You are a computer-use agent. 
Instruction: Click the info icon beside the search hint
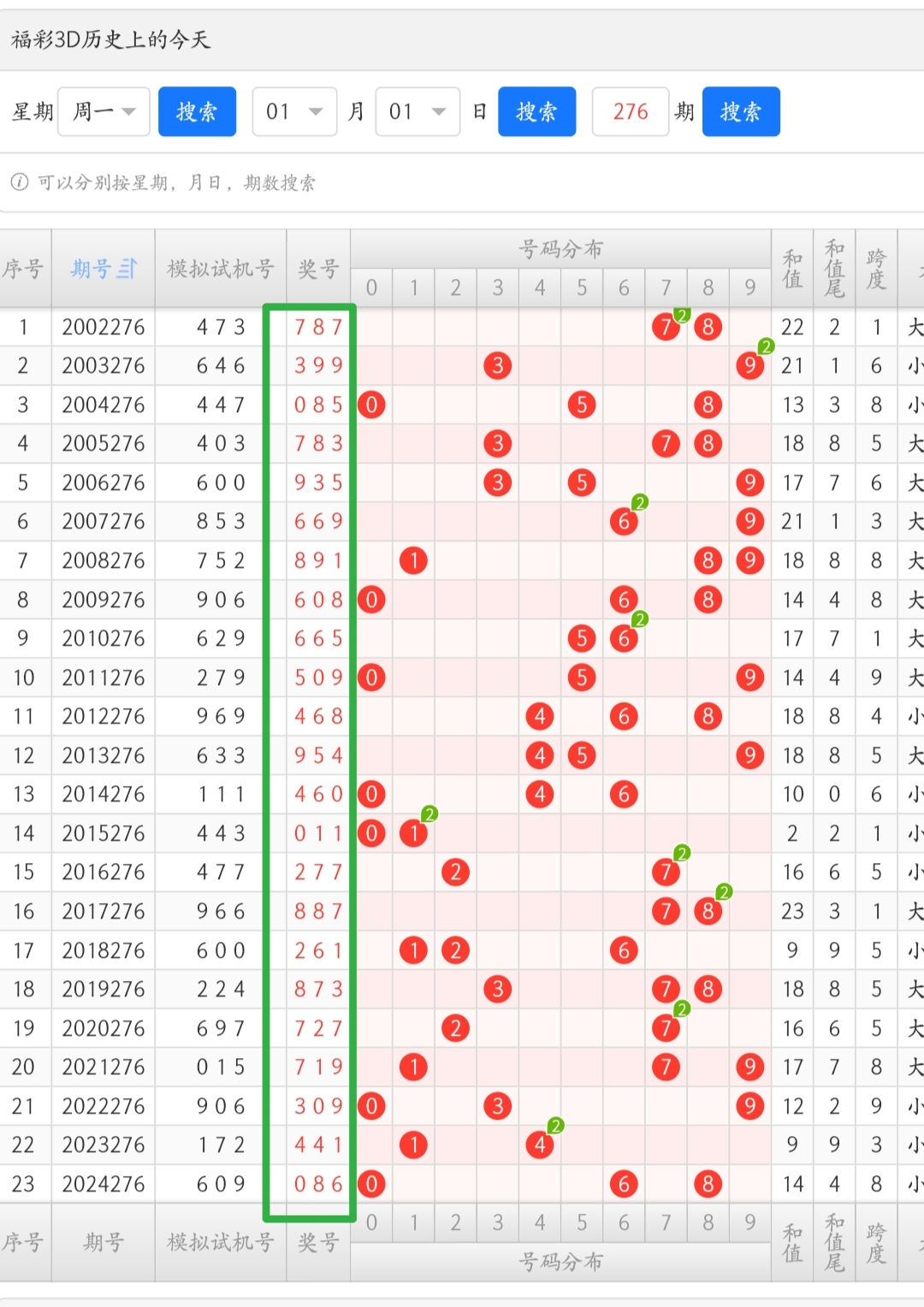(x=20, y=182)
